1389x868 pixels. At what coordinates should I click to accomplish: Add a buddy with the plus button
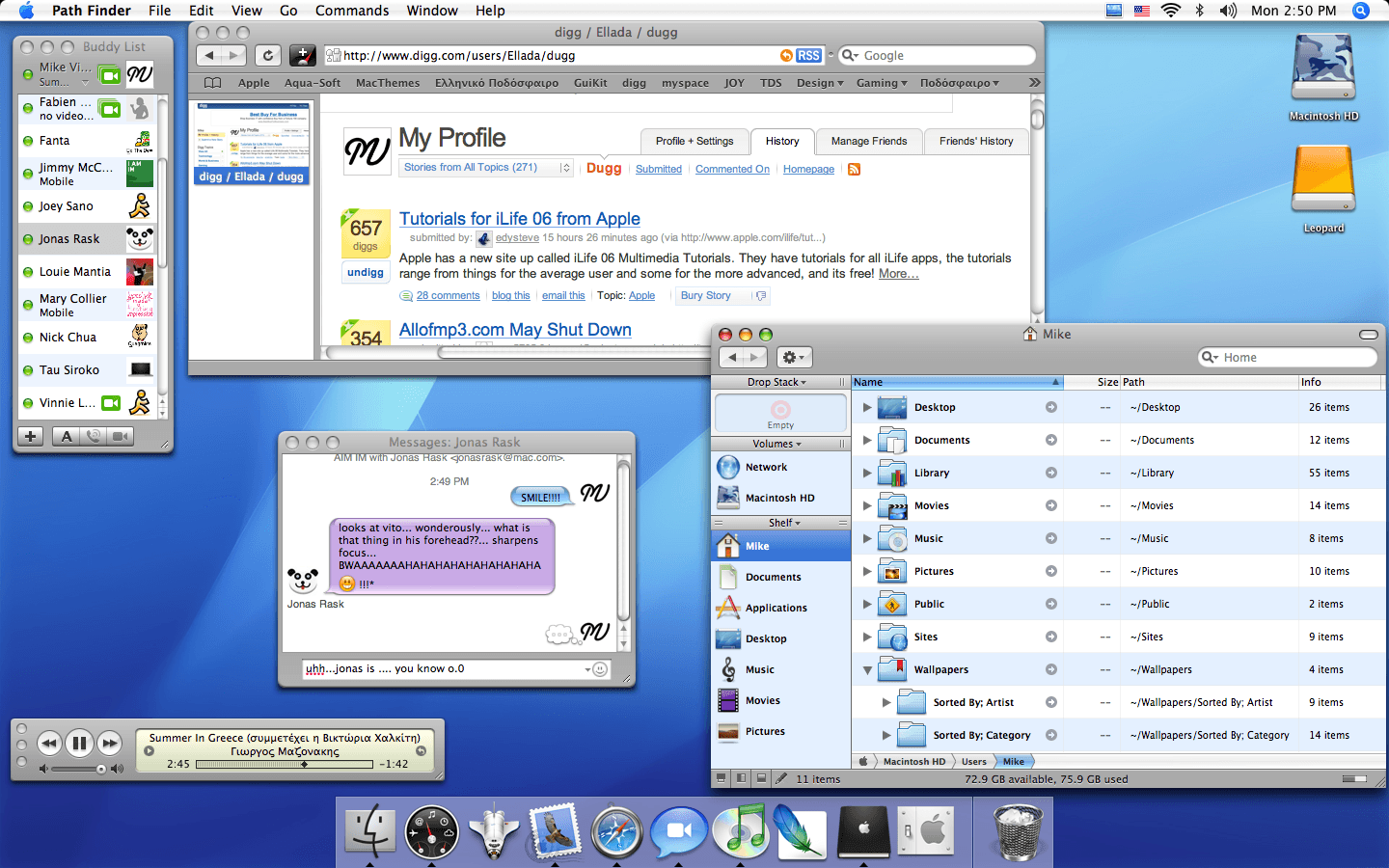30,436
